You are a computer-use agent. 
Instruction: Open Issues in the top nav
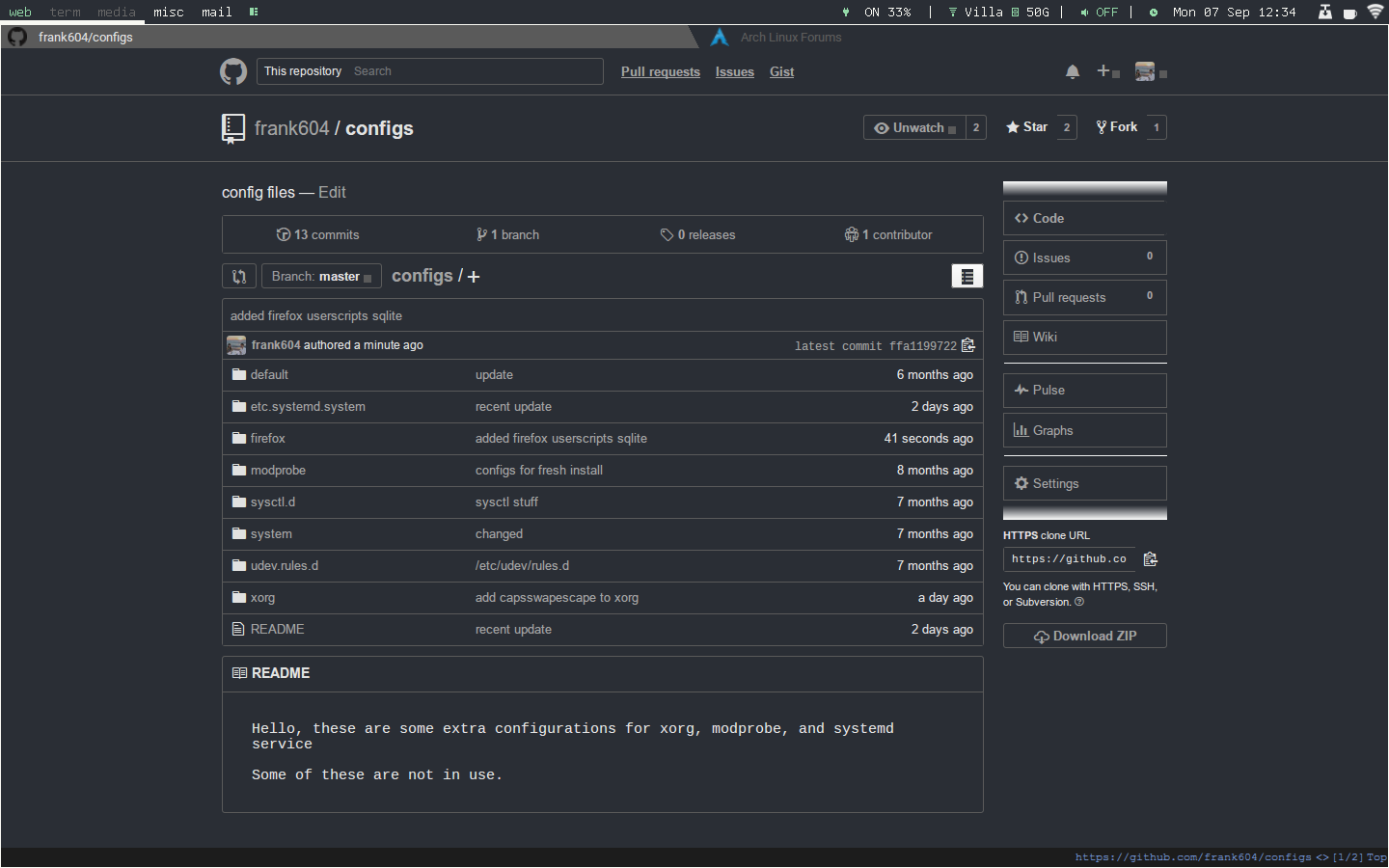(x=735, y=72)
